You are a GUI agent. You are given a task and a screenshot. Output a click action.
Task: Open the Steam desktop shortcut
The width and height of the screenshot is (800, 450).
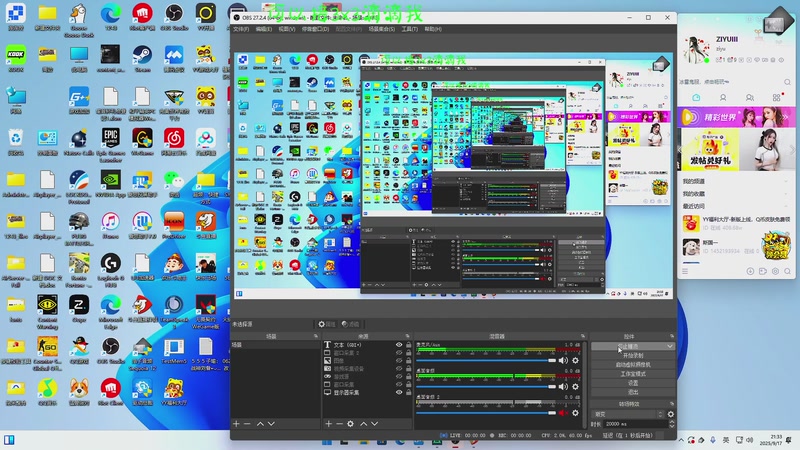(142, 58)
